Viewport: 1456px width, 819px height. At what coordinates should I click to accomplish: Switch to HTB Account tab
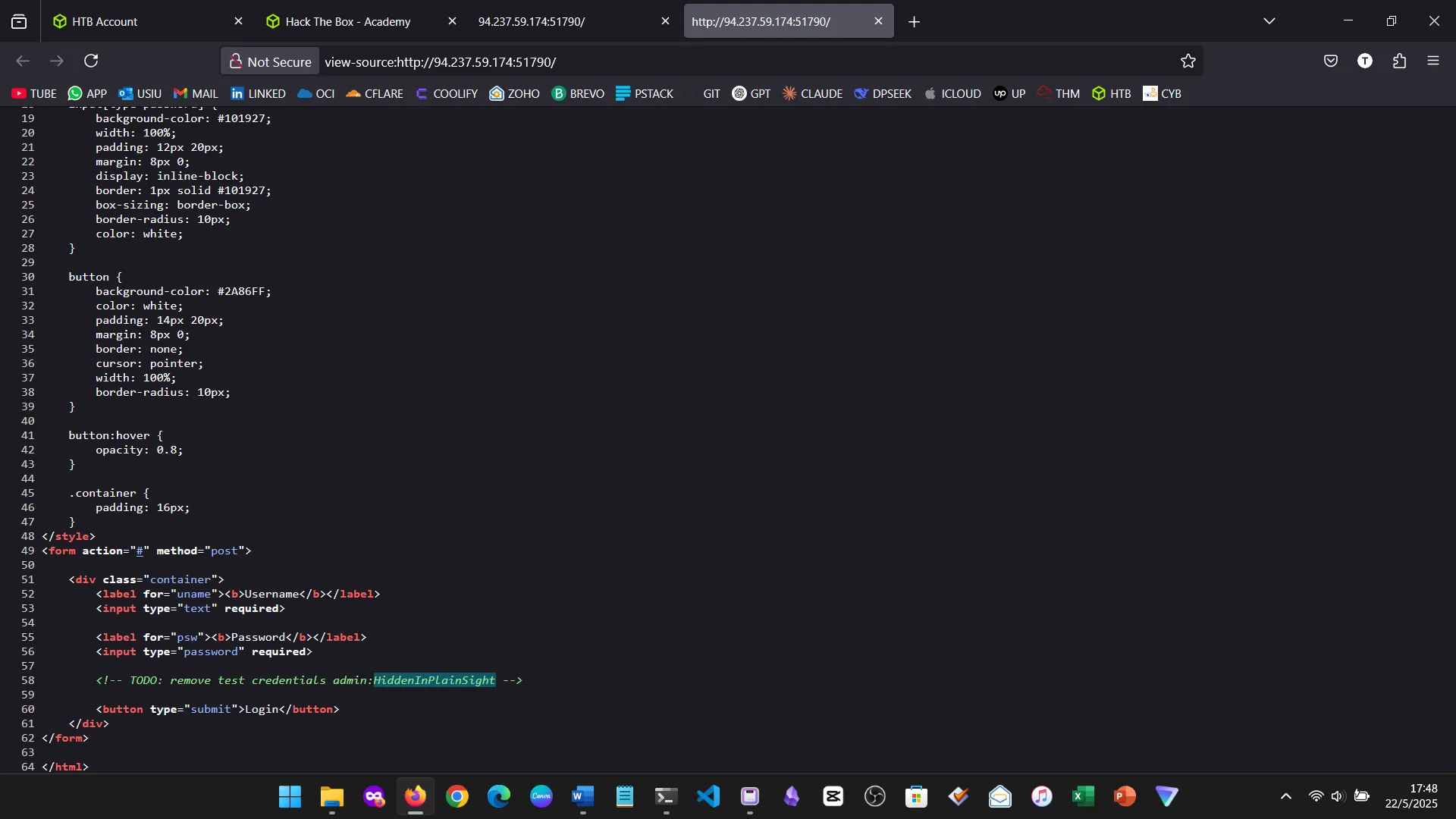105,21
